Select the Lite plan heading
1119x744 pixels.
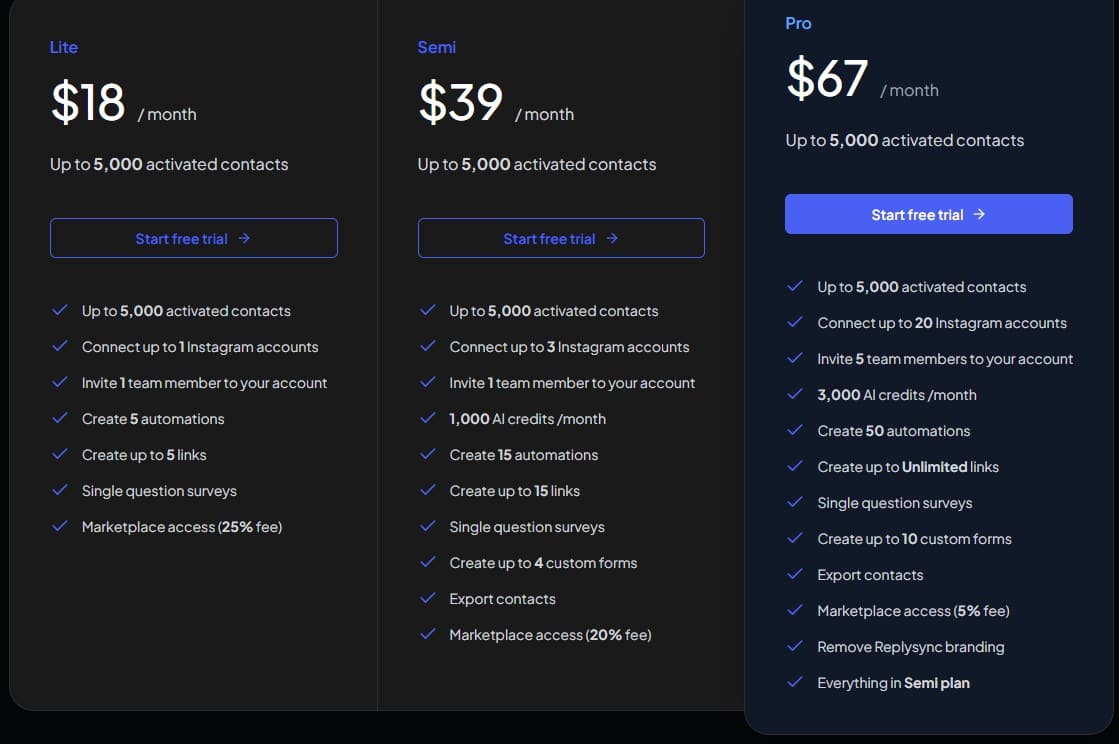64,46
